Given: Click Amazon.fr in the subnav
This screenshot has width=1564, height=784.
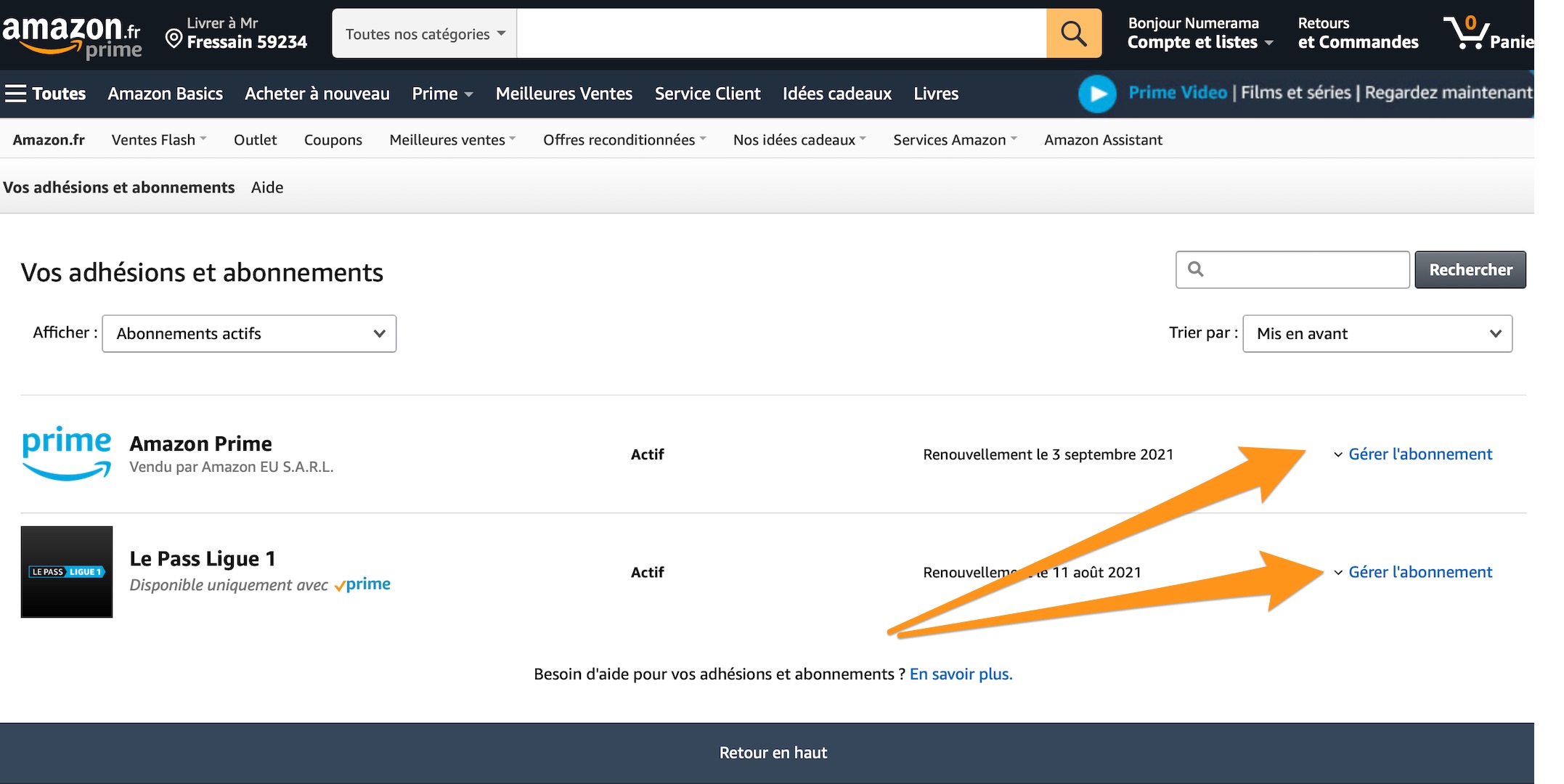Looking at the screenshot, I should (49, 139).
